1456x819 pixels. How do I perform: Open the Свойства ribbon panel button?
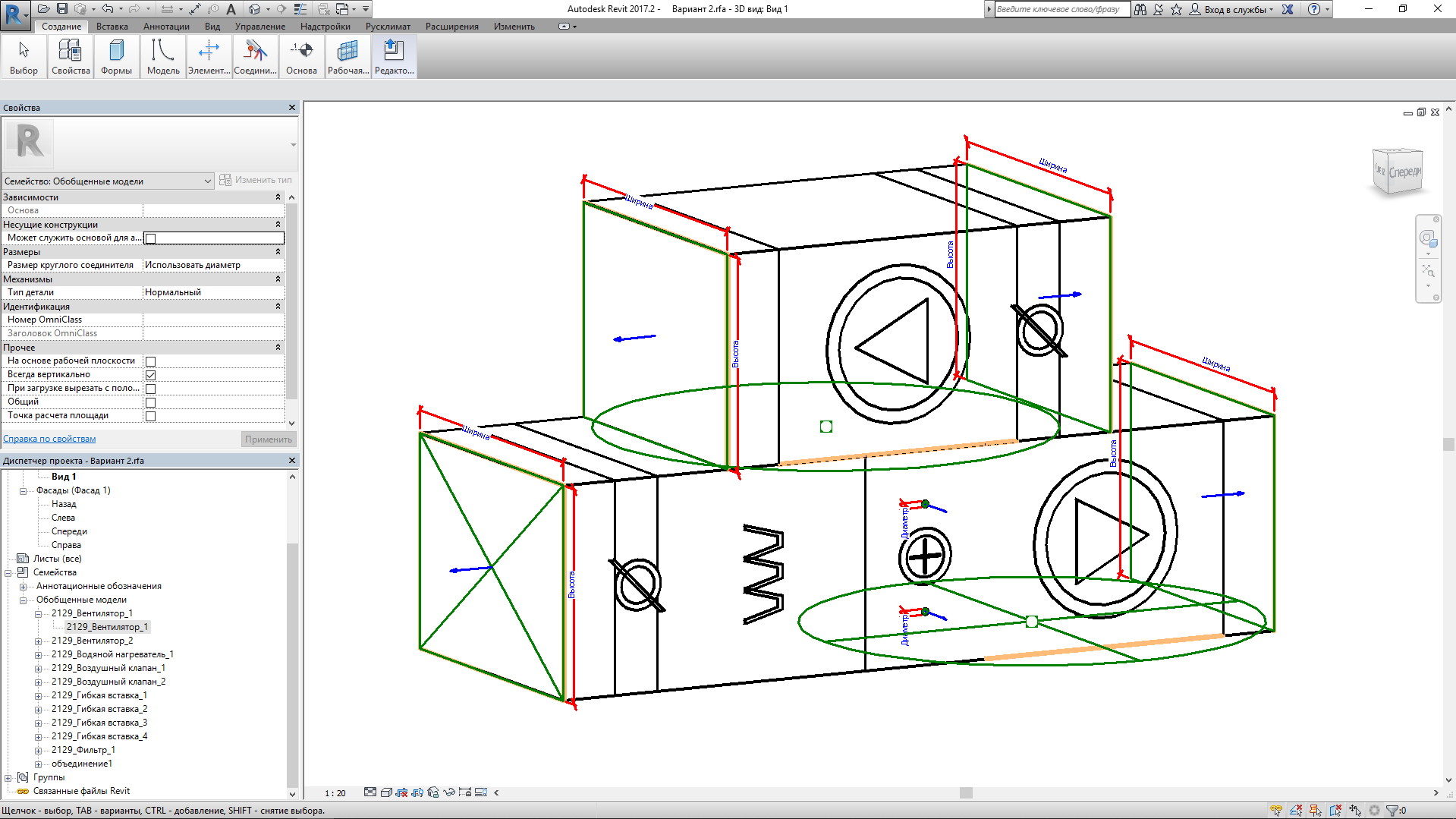71,57
